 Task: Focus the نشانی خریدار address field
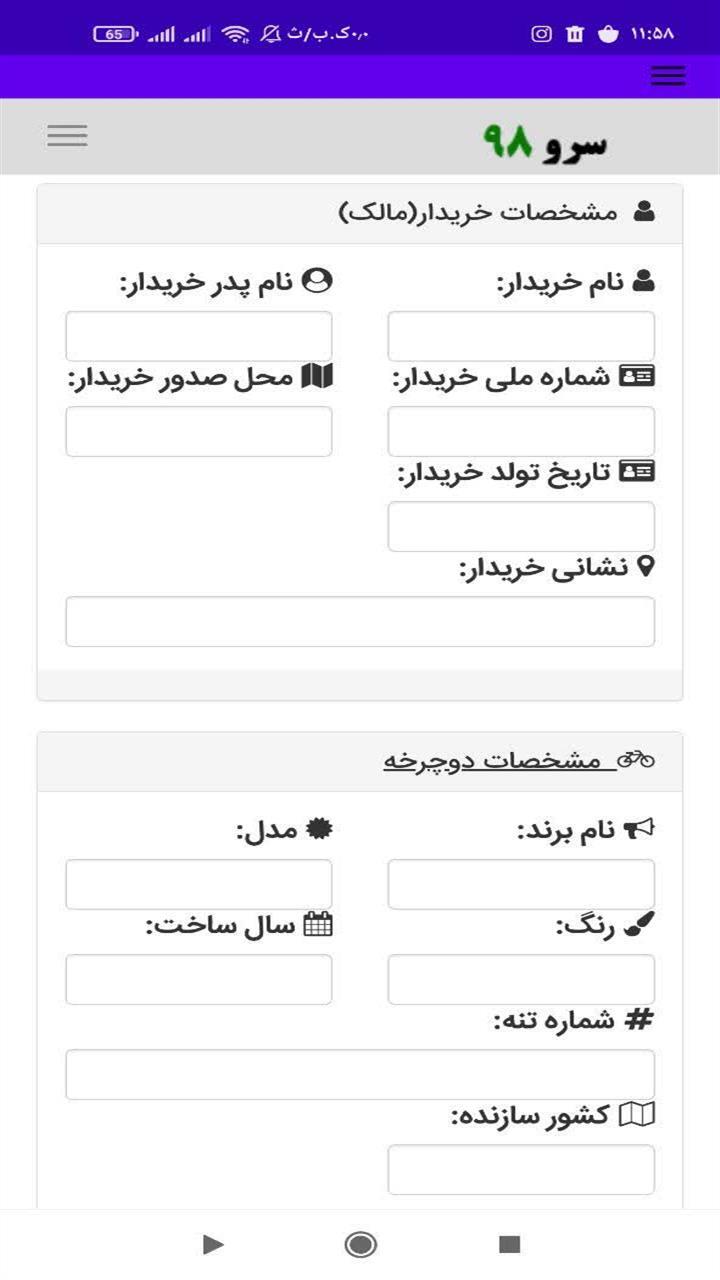tap(360, 622)
